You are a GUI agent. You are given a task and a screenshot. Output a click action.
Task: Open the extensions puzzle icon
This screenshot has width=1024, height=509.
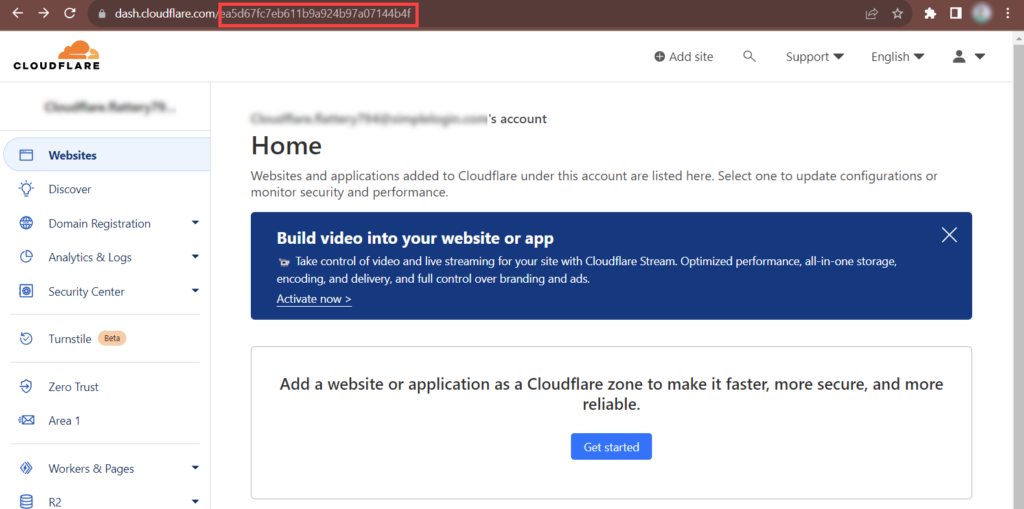[931, 14]
